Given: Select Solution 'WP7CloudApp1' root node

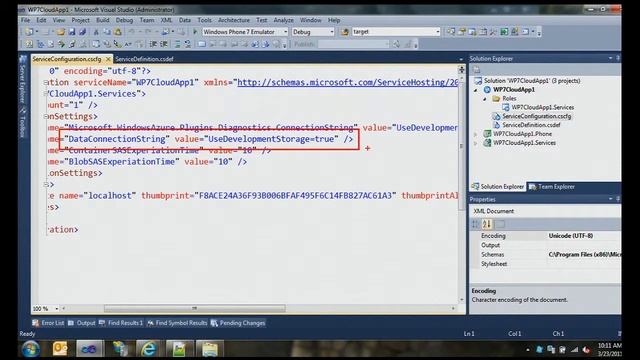Looking at the screenshot, I should click(532, 81).
